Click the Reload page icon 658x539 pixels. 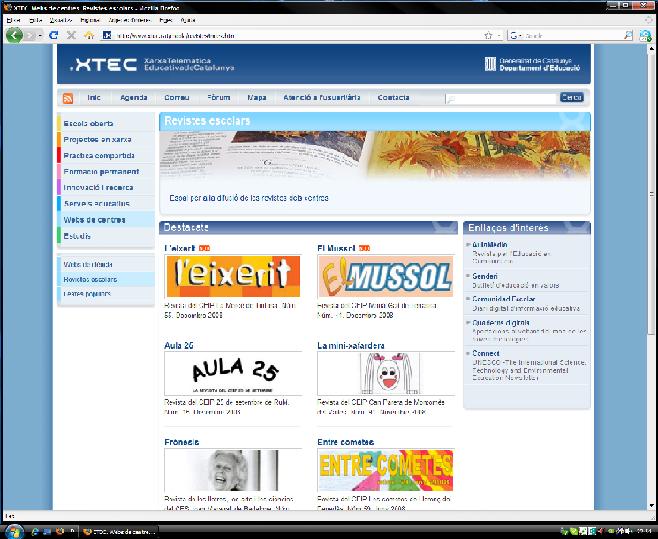[x=54, y=35]
